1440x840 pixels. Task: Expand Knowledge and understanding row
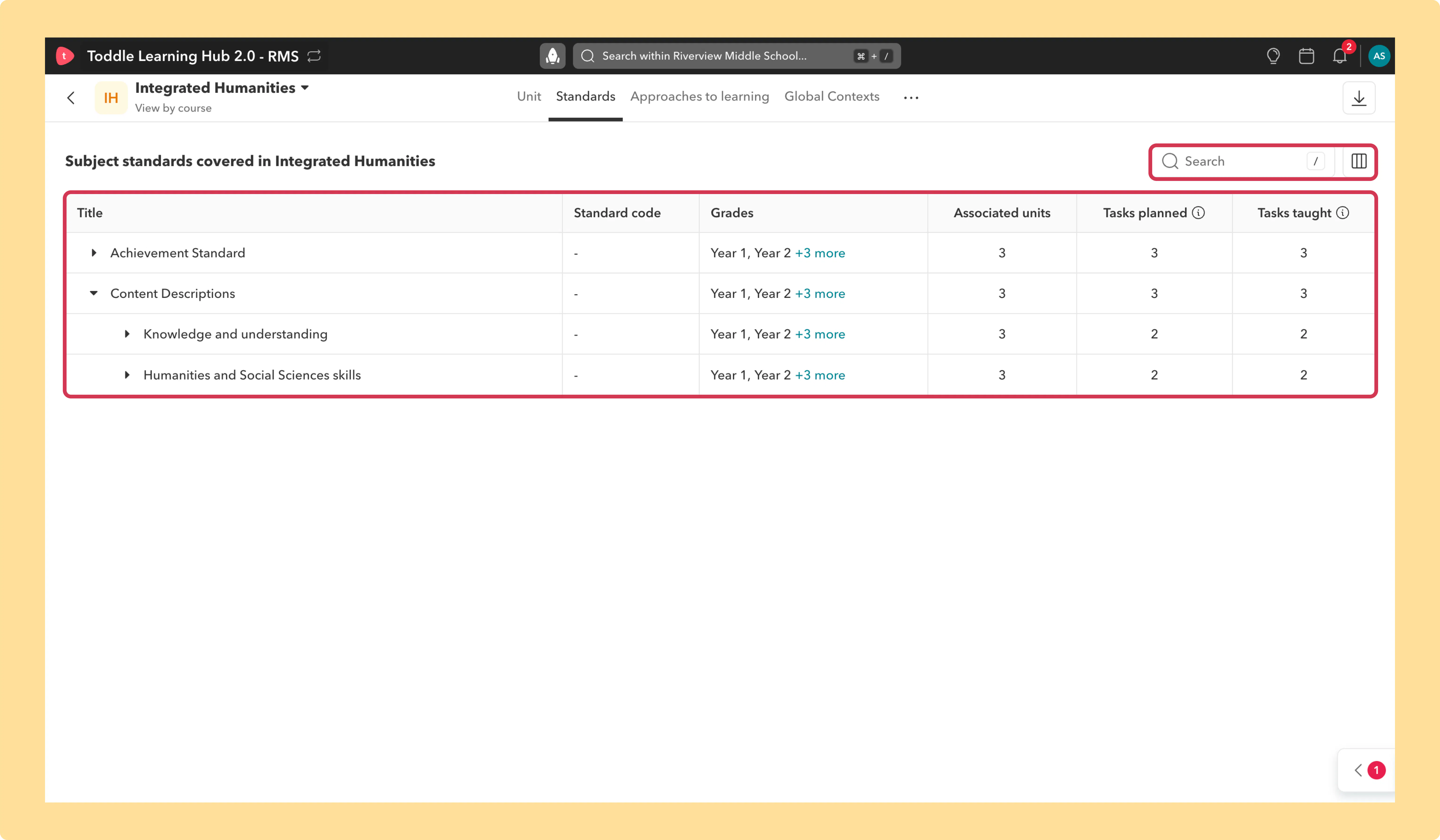tap(127, 334)
